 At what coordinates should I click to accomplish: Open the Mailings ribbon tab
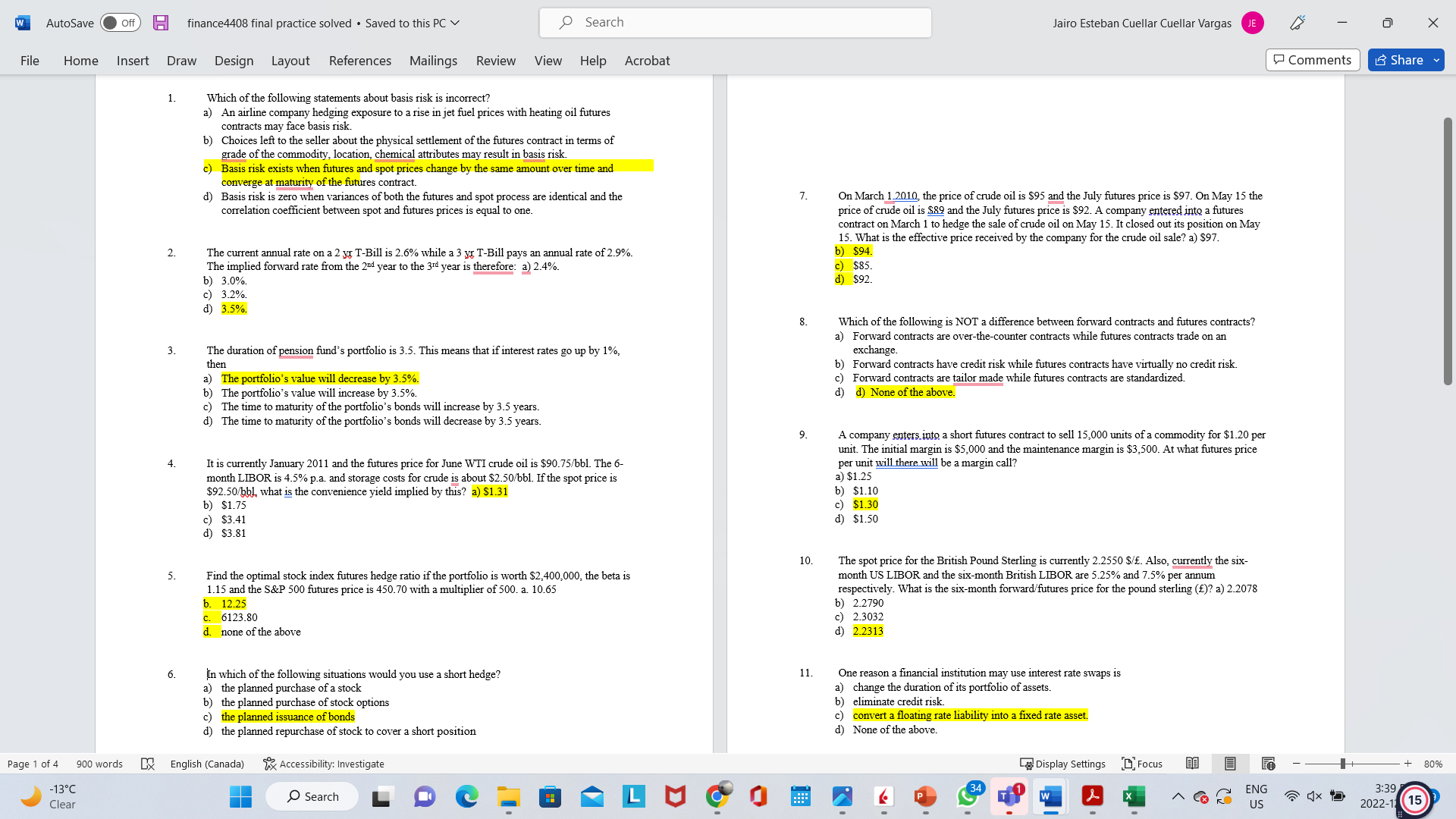click(x=433, y=61)
